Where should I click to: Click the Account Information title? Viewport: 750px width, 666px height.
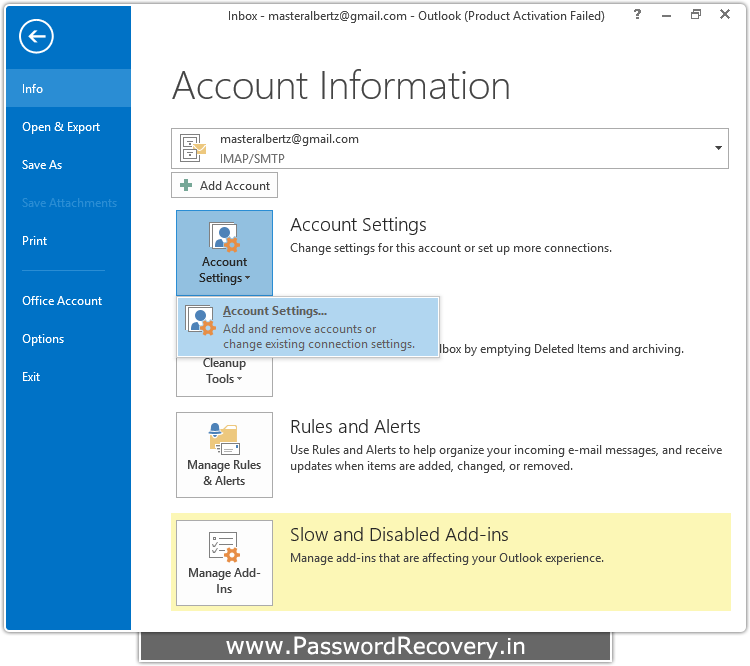click(x=341, y=85)
